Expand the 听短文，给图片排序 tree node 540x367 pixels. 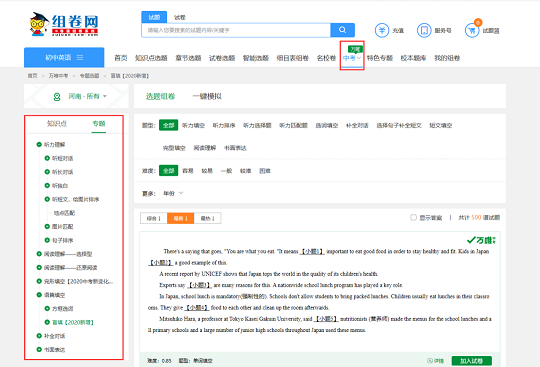[x=47, y=199]
